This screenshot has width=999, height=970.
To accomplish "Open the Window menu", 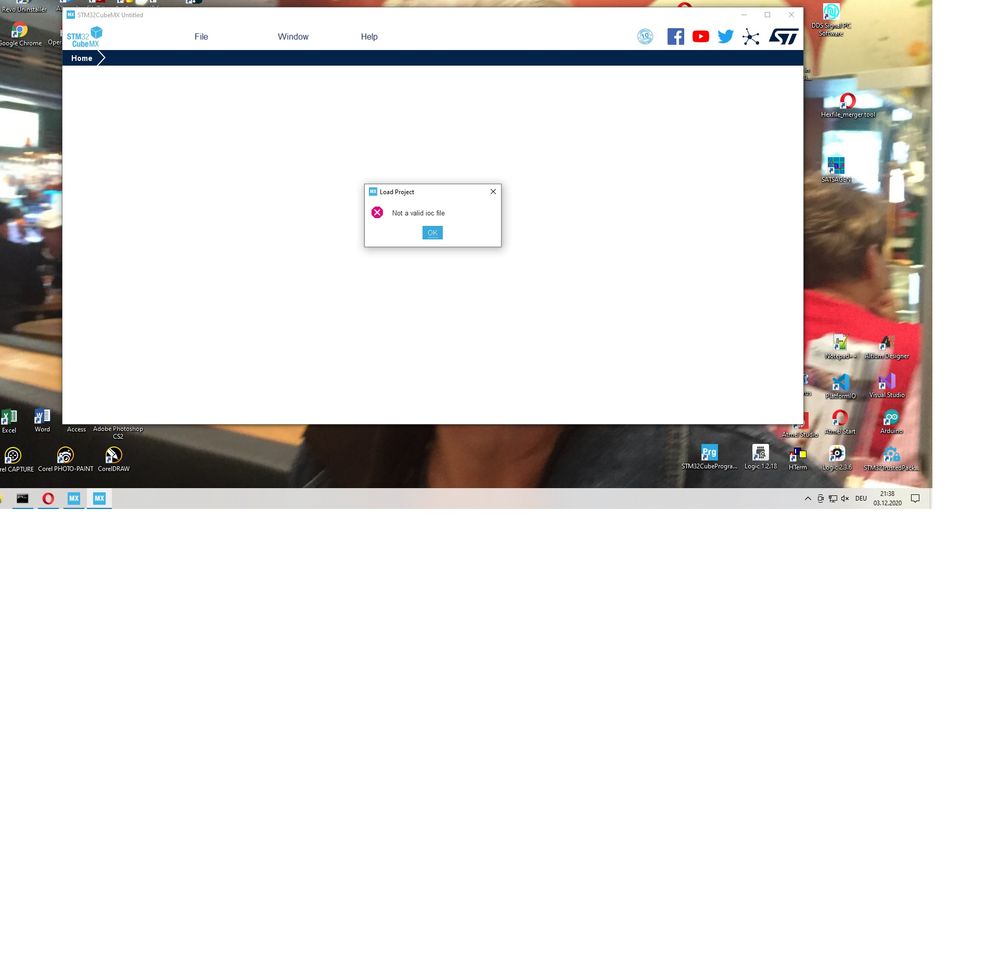I will (x=292, y=37).
